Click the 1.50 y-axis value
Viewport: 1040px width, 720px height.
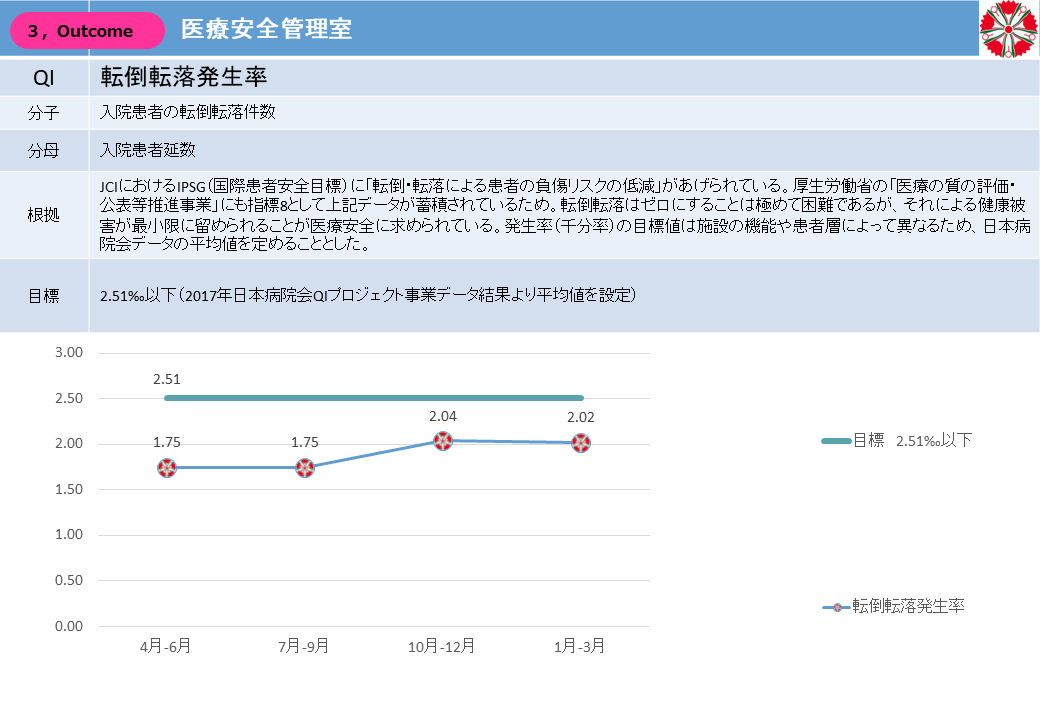pyautogui.click(x=69, y=489)
